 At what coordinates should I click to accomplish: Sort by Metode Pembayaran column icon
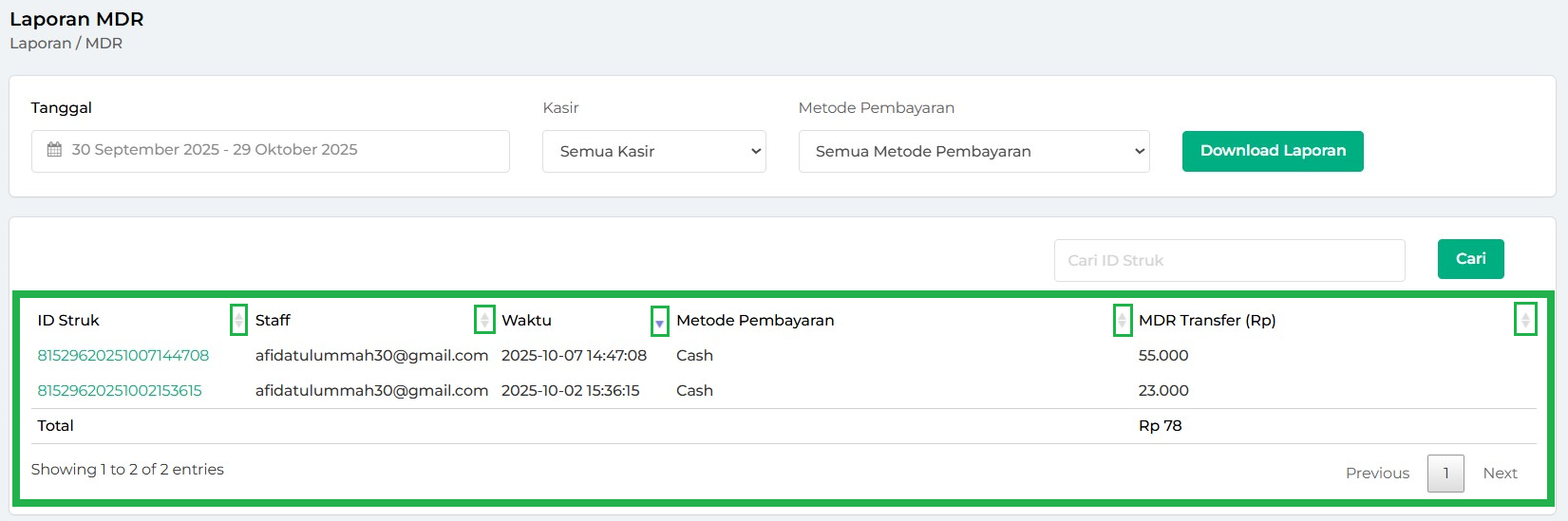pos(1122,321)
